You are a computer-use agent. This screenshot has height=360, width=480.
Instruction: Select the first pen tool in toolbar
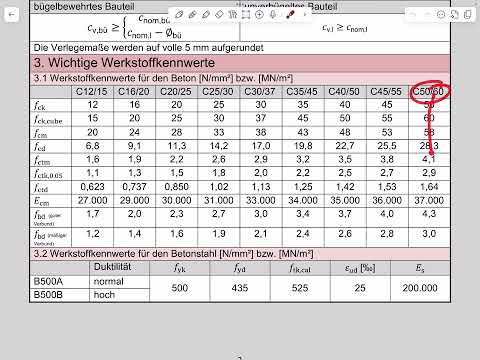pos(179,15)
